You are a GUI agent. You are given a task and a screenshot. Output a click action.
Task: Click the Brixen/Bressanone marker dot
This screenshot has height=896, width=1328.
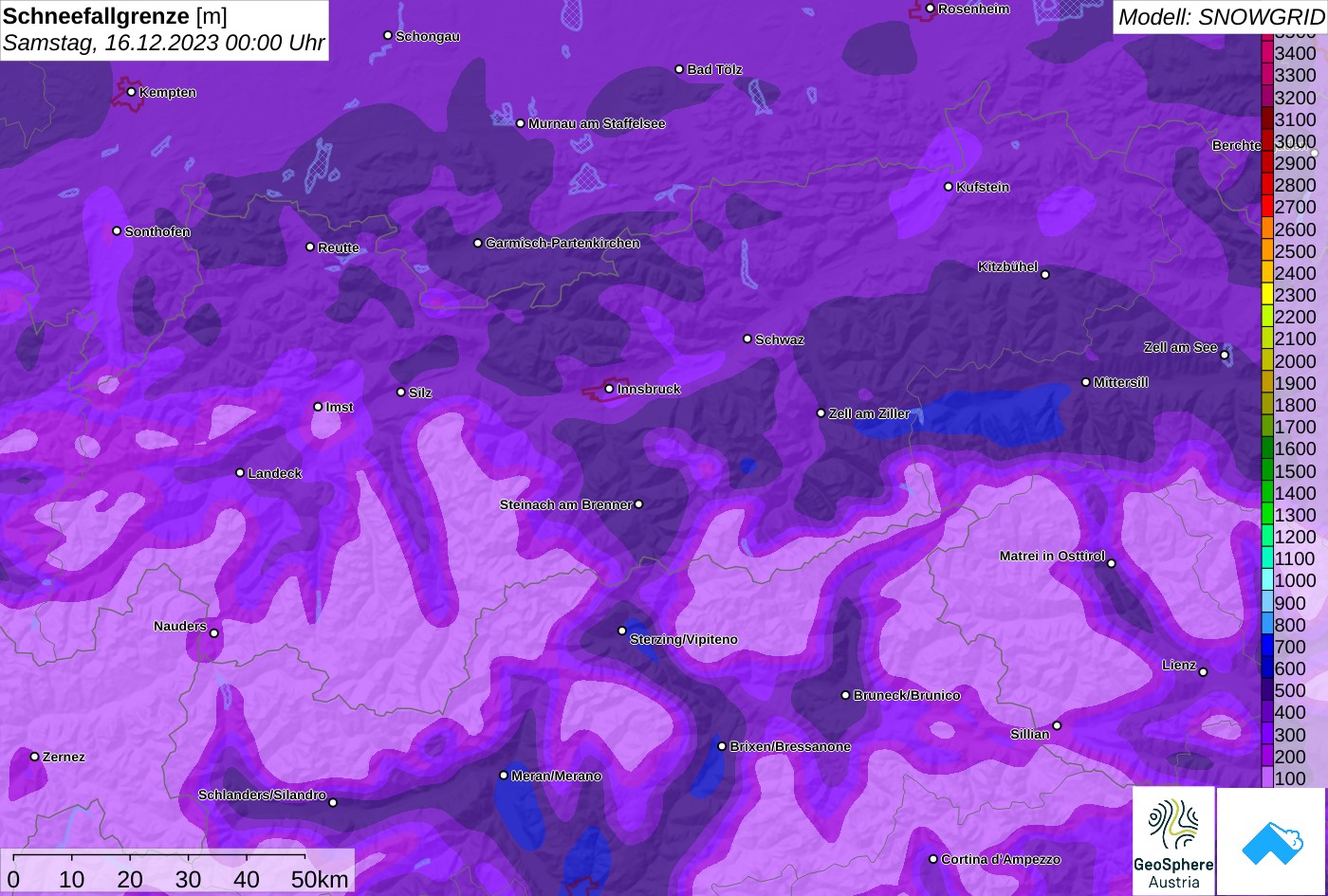tap(722, 746)
